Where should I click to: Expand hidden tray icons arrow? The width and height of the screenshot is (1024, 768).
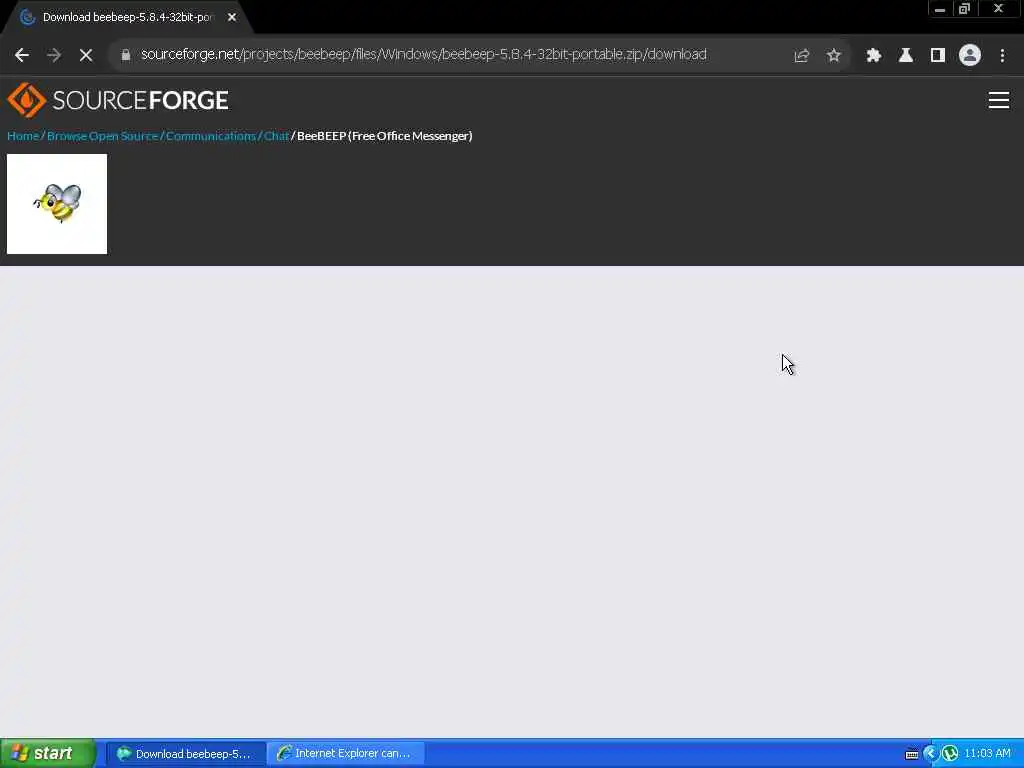(x=930, y=754)
